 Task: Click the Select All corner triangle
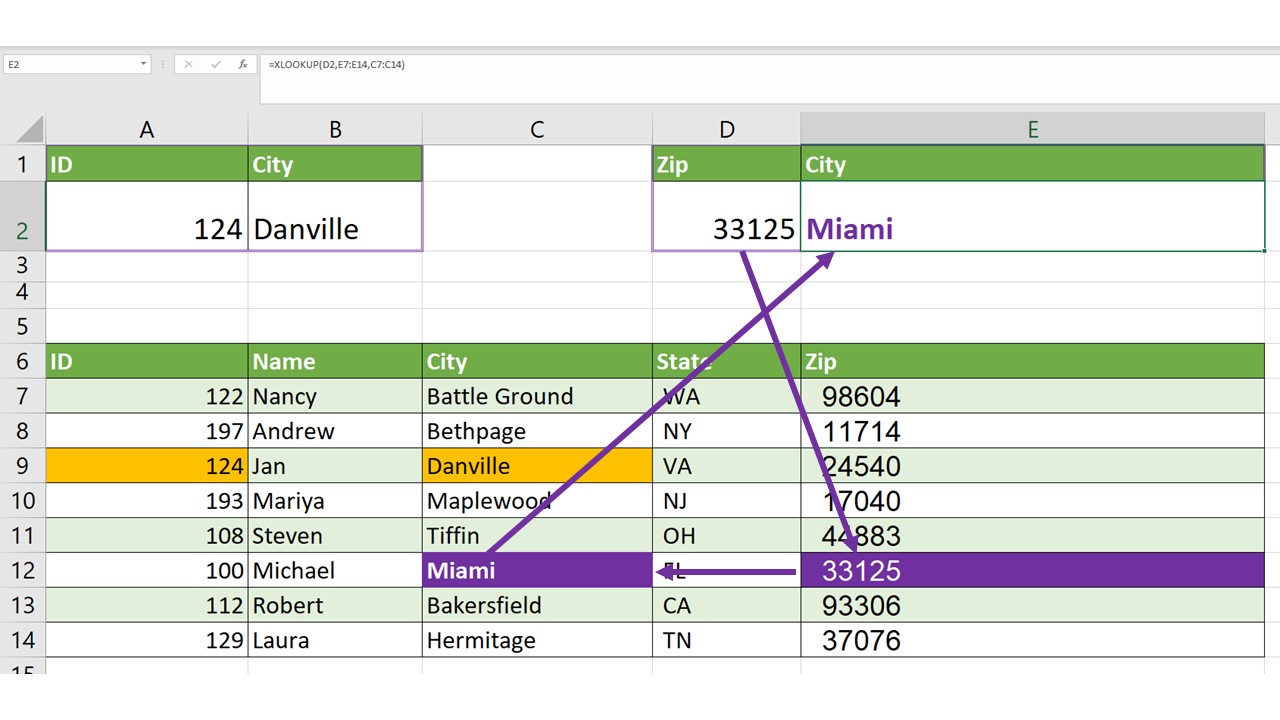[30, 129]
